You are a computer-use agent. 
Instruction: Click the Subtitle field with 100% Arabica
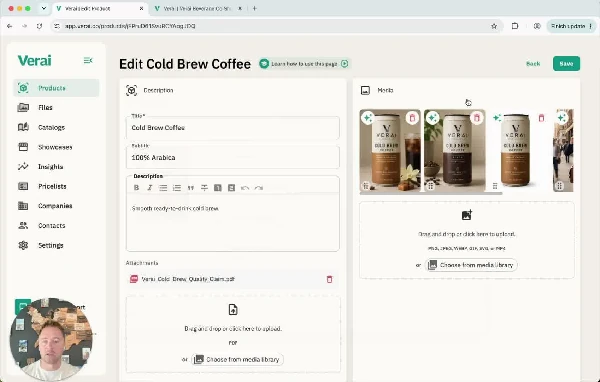point(233,157)
